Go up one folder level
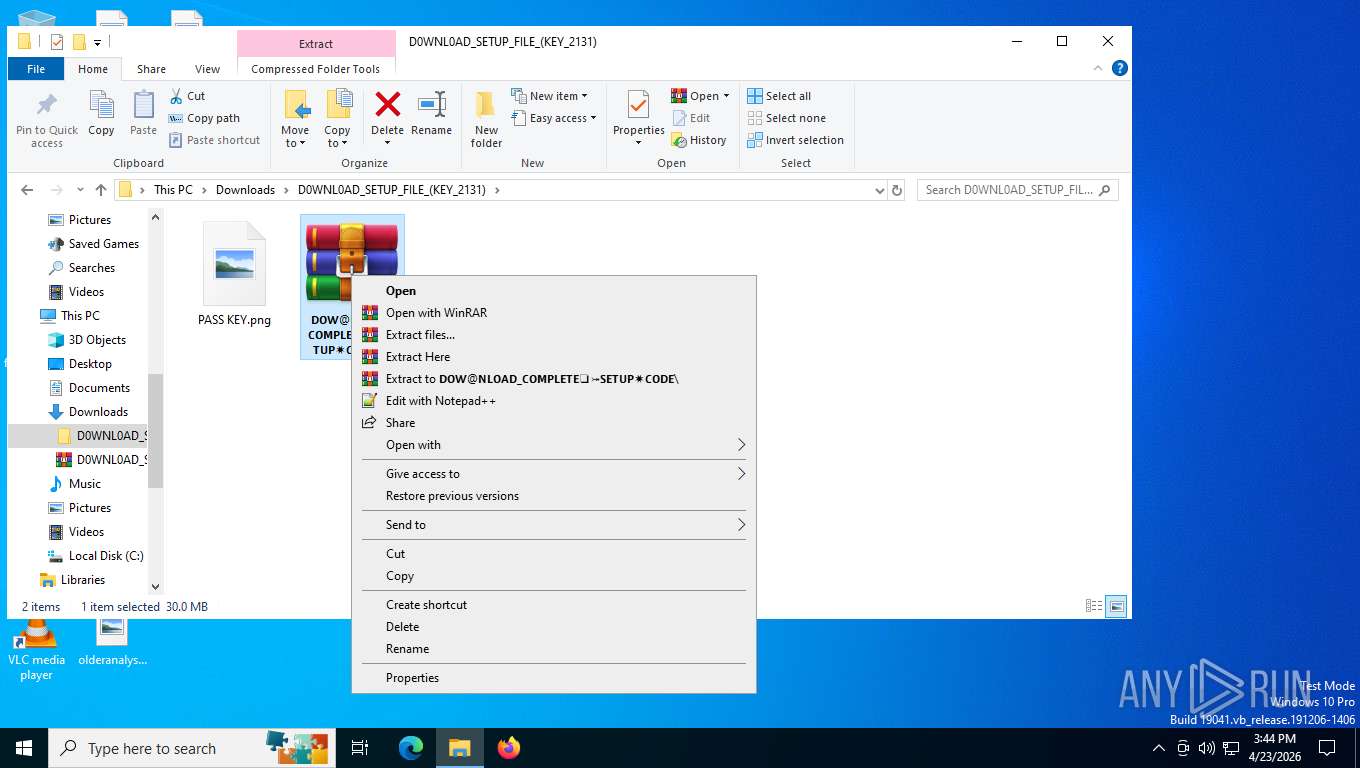1360x768 pixels. [x=101, y=190]
